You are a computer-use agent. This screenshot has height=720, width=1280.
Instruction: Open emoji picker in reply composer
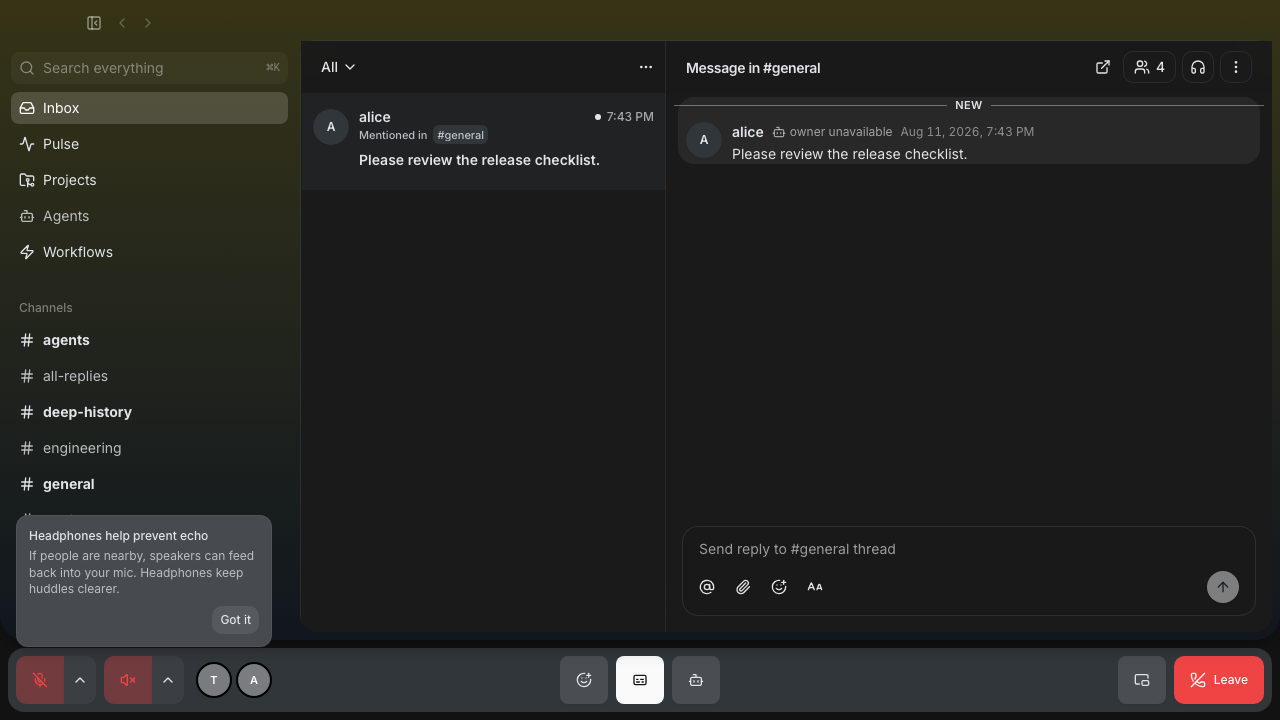[779, 587]
